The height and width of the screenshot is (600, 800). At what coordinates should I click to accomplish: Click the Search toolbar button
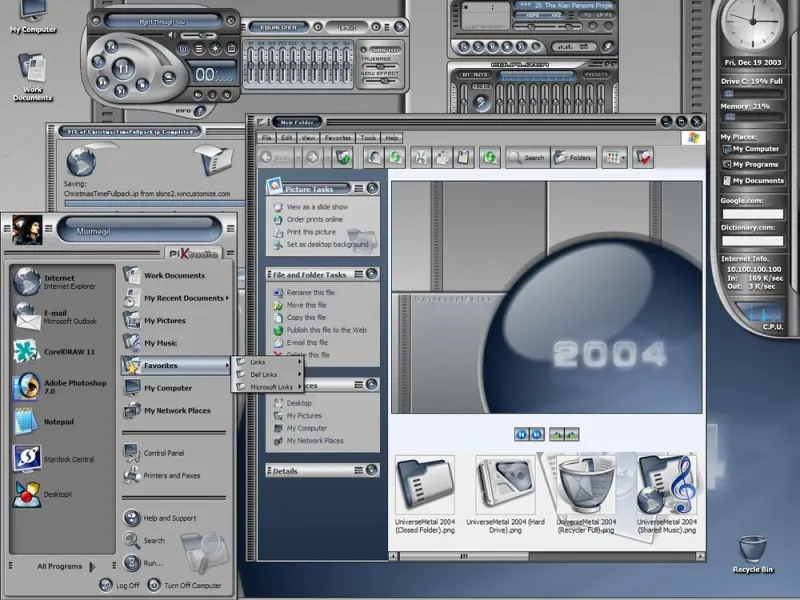coord(527,157)
